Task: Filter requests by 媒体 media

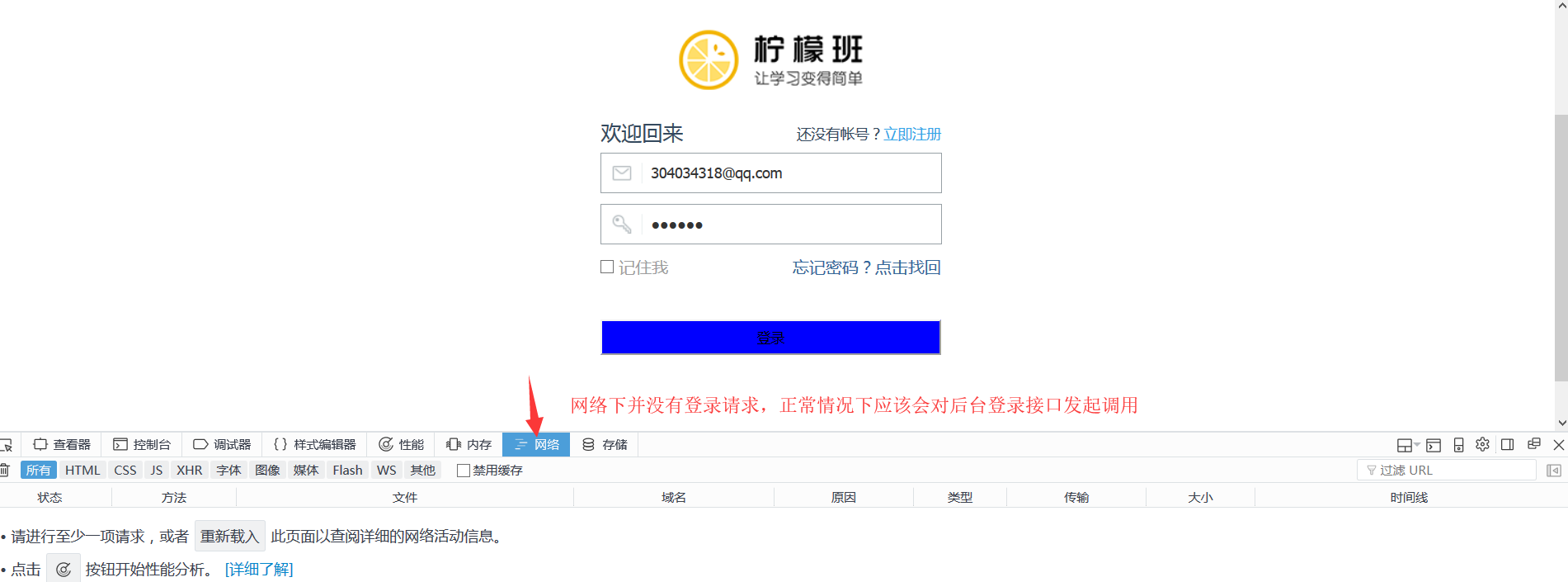Action: (x=306, y=470)
